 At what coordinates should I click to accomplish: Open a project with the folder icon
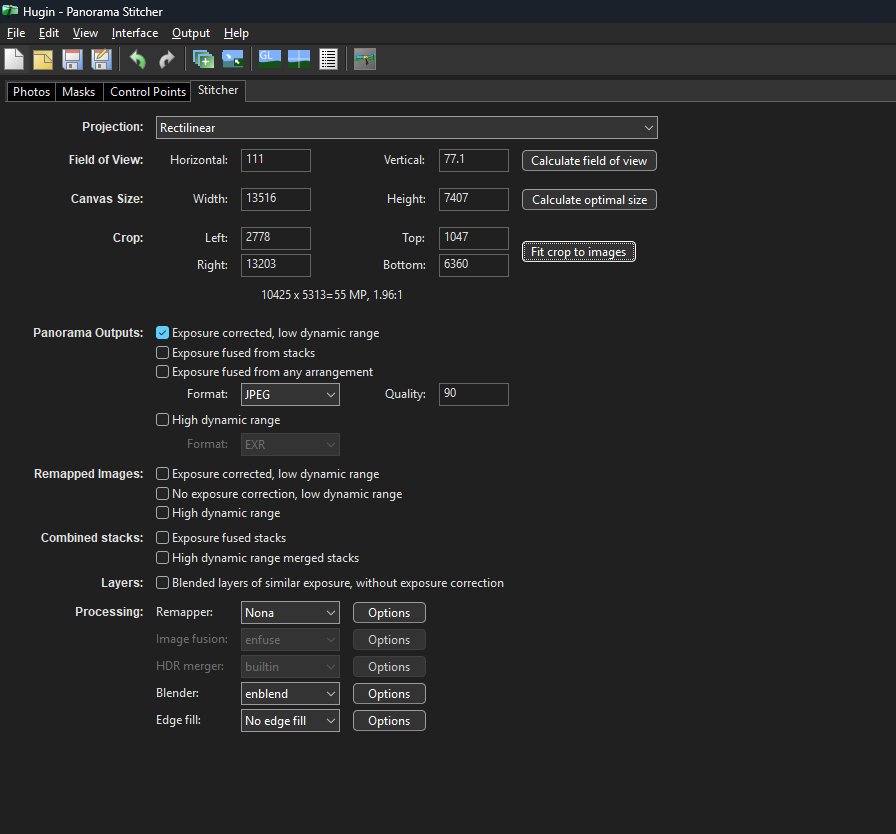tap(43, 59)
